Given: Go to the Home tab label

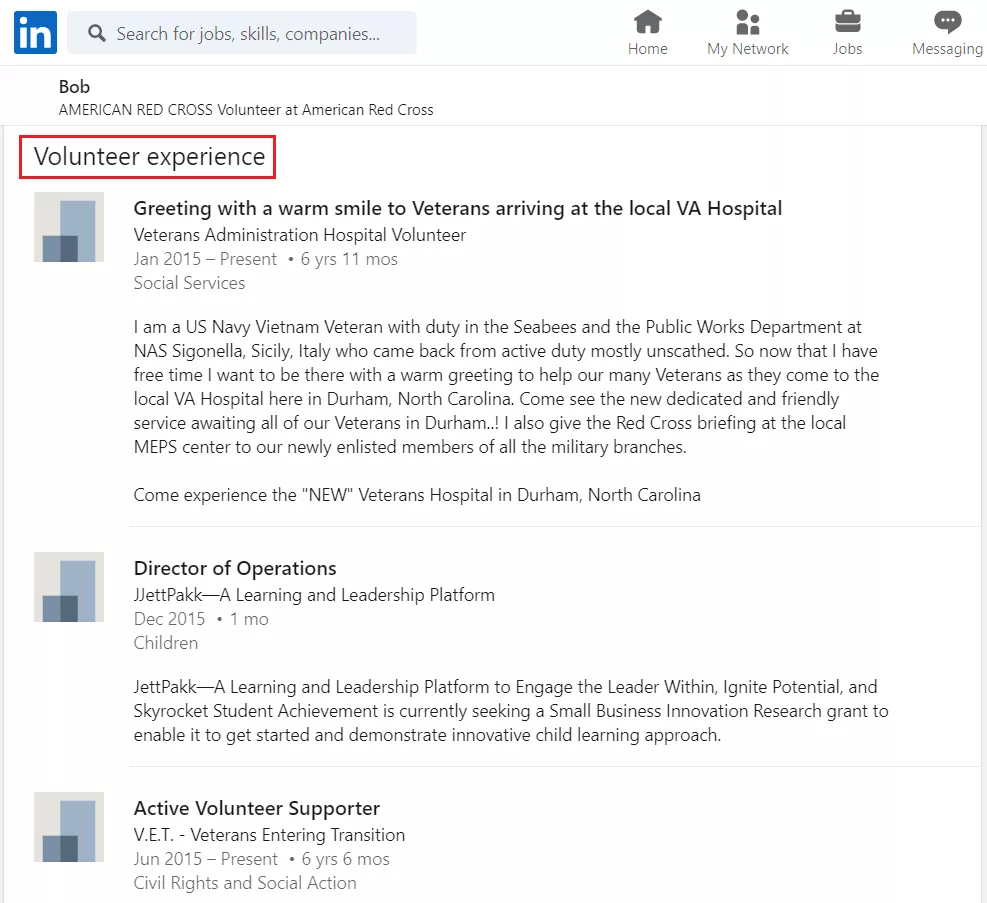Looking at the screenshot, I should pos(648,49).
